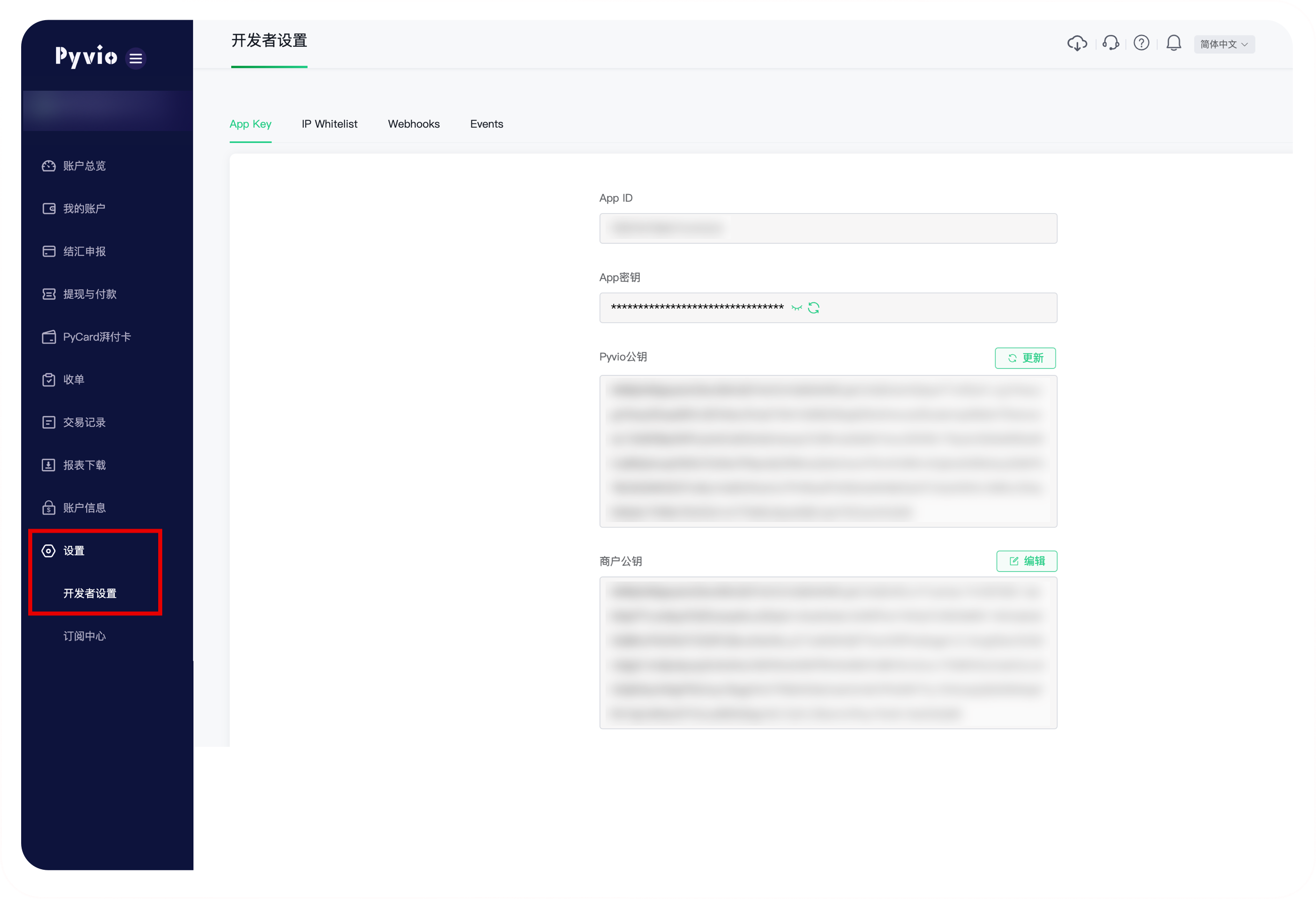This screenshot has height=899, width=1316.
Task: Click the 结汇申报 card icon
Action: 49,251
